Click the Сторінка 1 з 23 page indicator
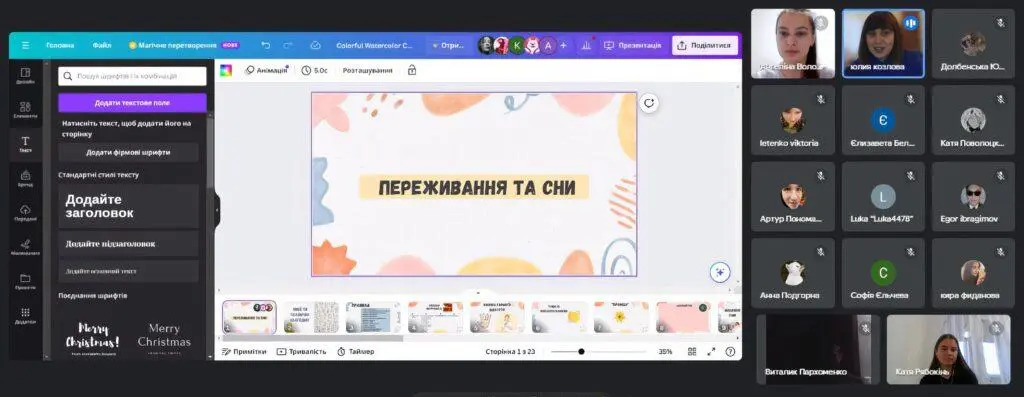The width and height of the screenshot is (1024, 397). click(510, 351)
